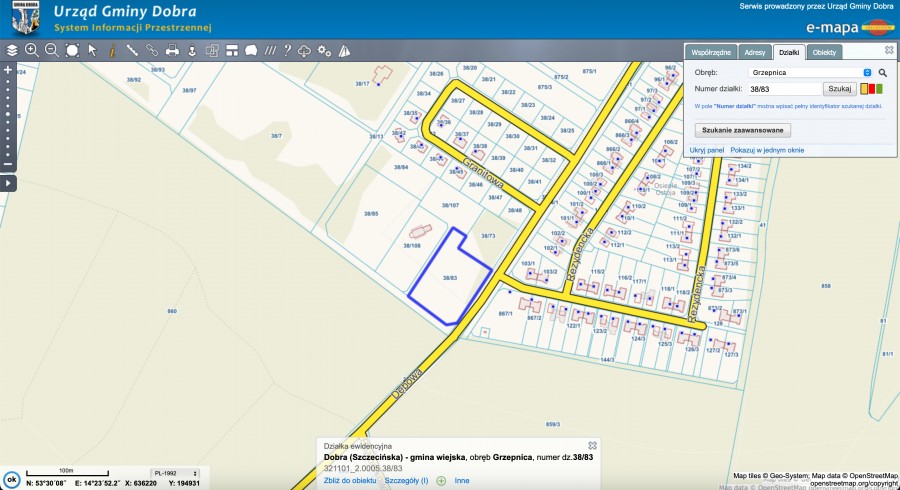Viewport: 900px width, 490px height.
Task: Activate the object info tool
Action: coord(113,49)
